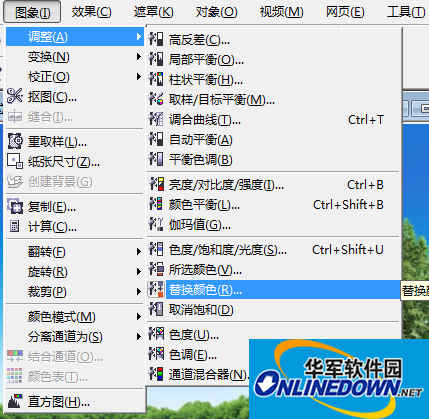
Task: Click the High Contrast icon (高反差)
Action: 156,39
